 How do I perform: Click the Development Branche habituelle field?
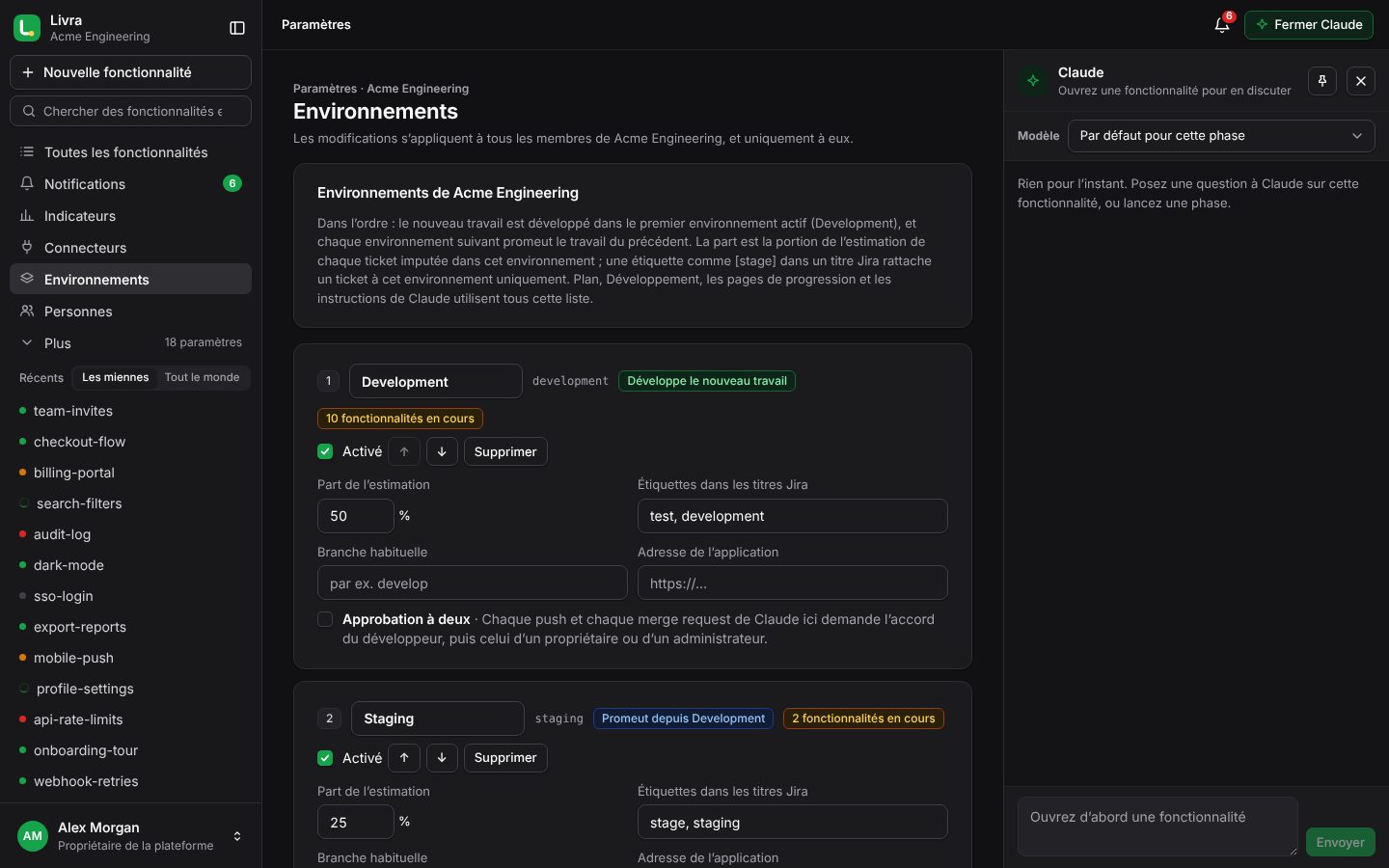pos(473,583)
